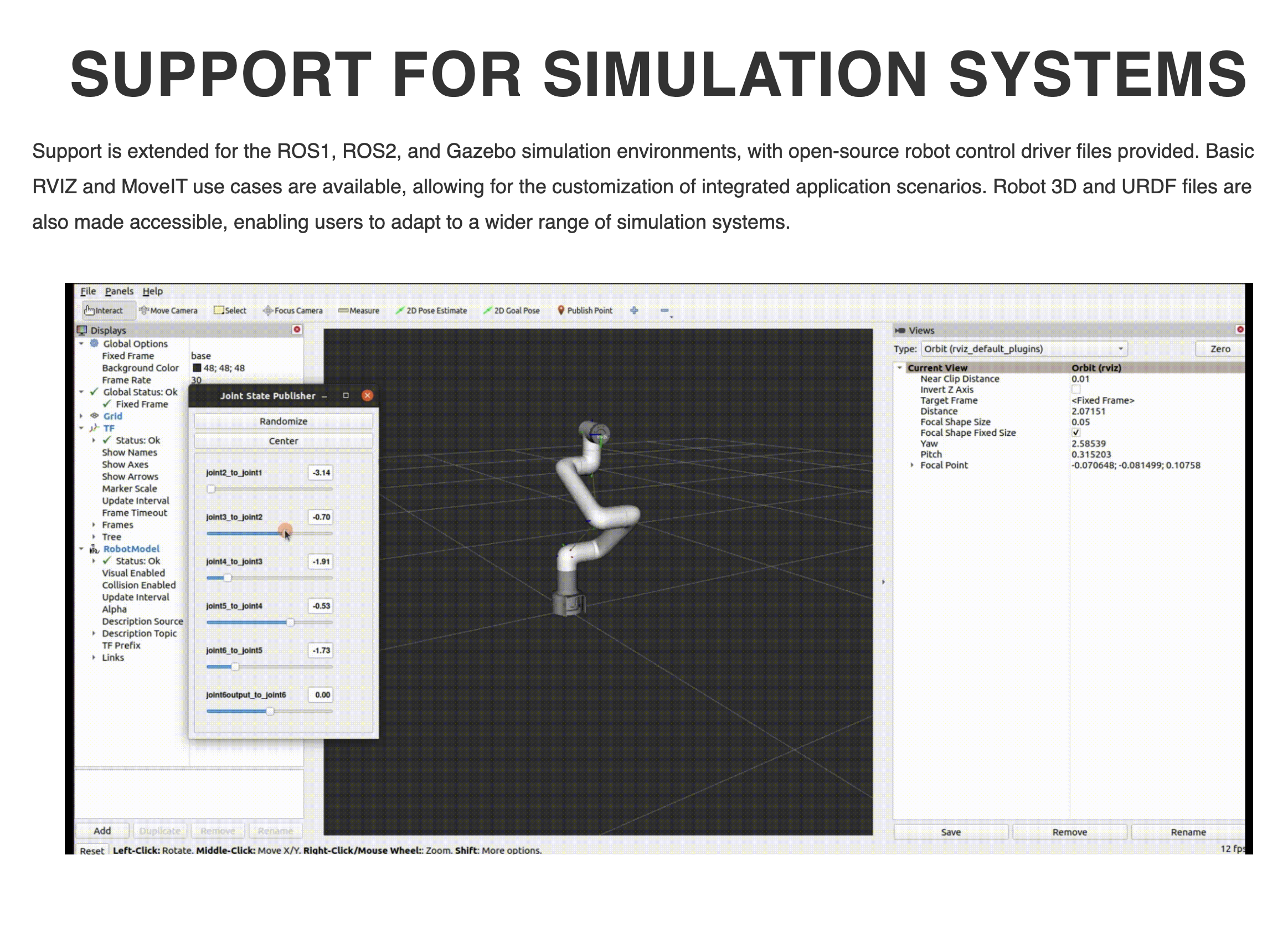Click the Remove button in Views panel

[x=1069, y=832]
